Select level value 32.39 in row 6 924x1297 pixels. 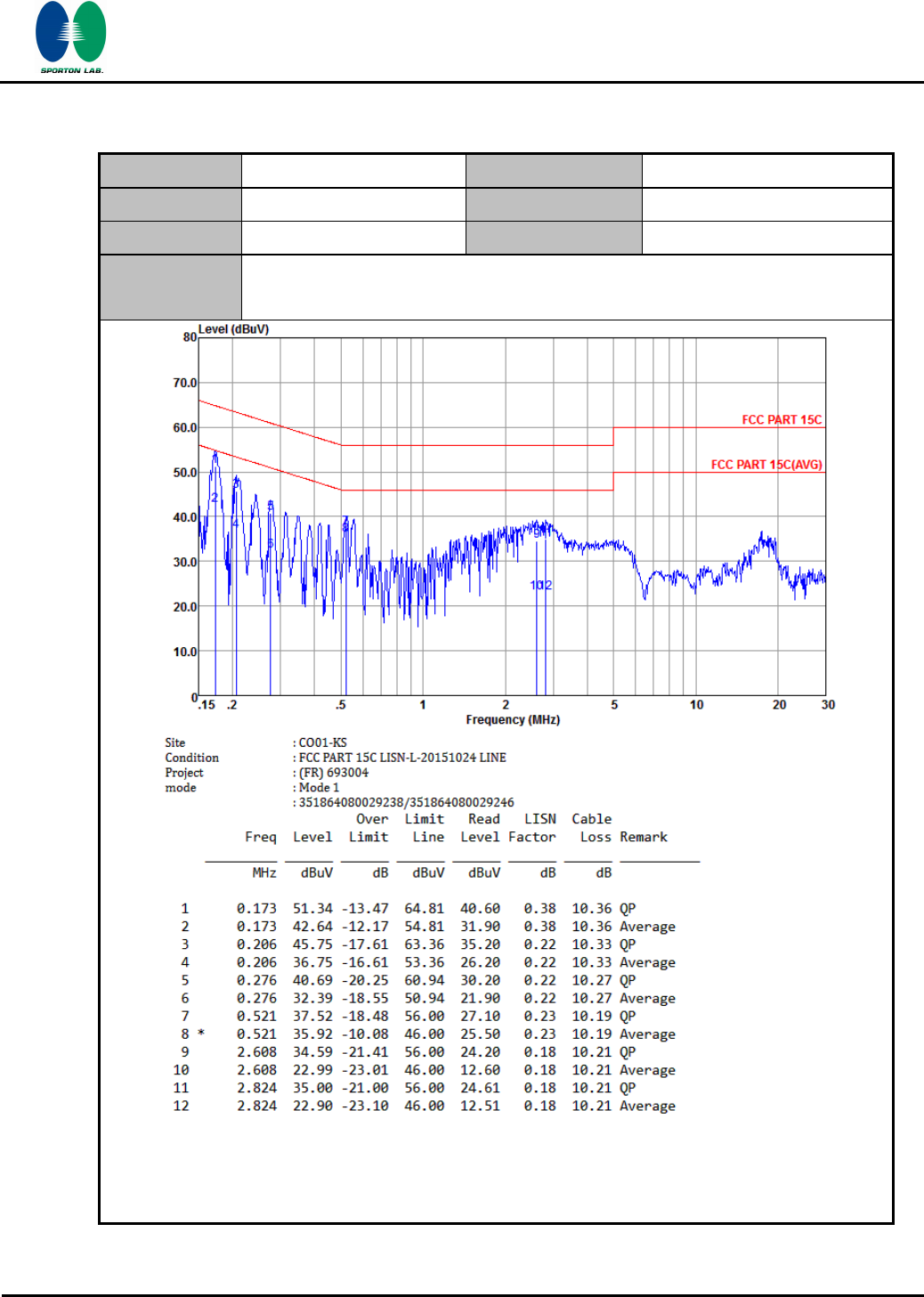[312, 999]
